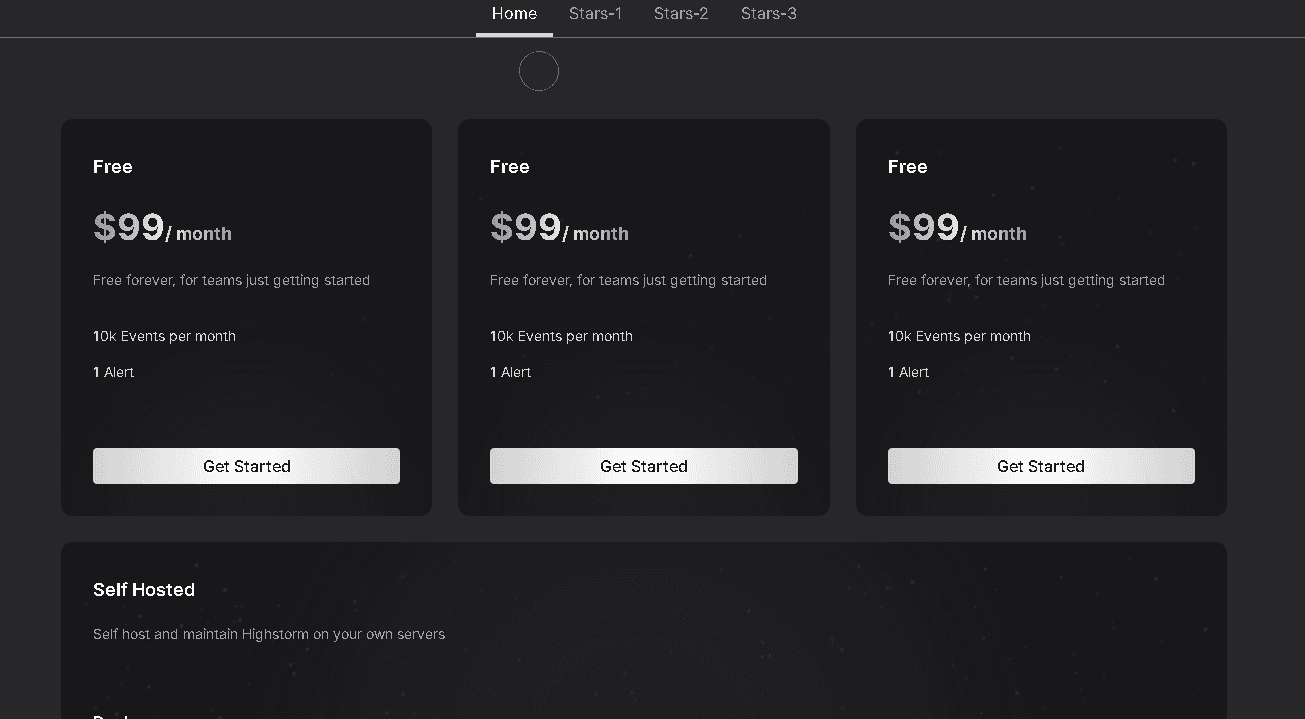Switch to the Home tab

click(x=514, y=14)
